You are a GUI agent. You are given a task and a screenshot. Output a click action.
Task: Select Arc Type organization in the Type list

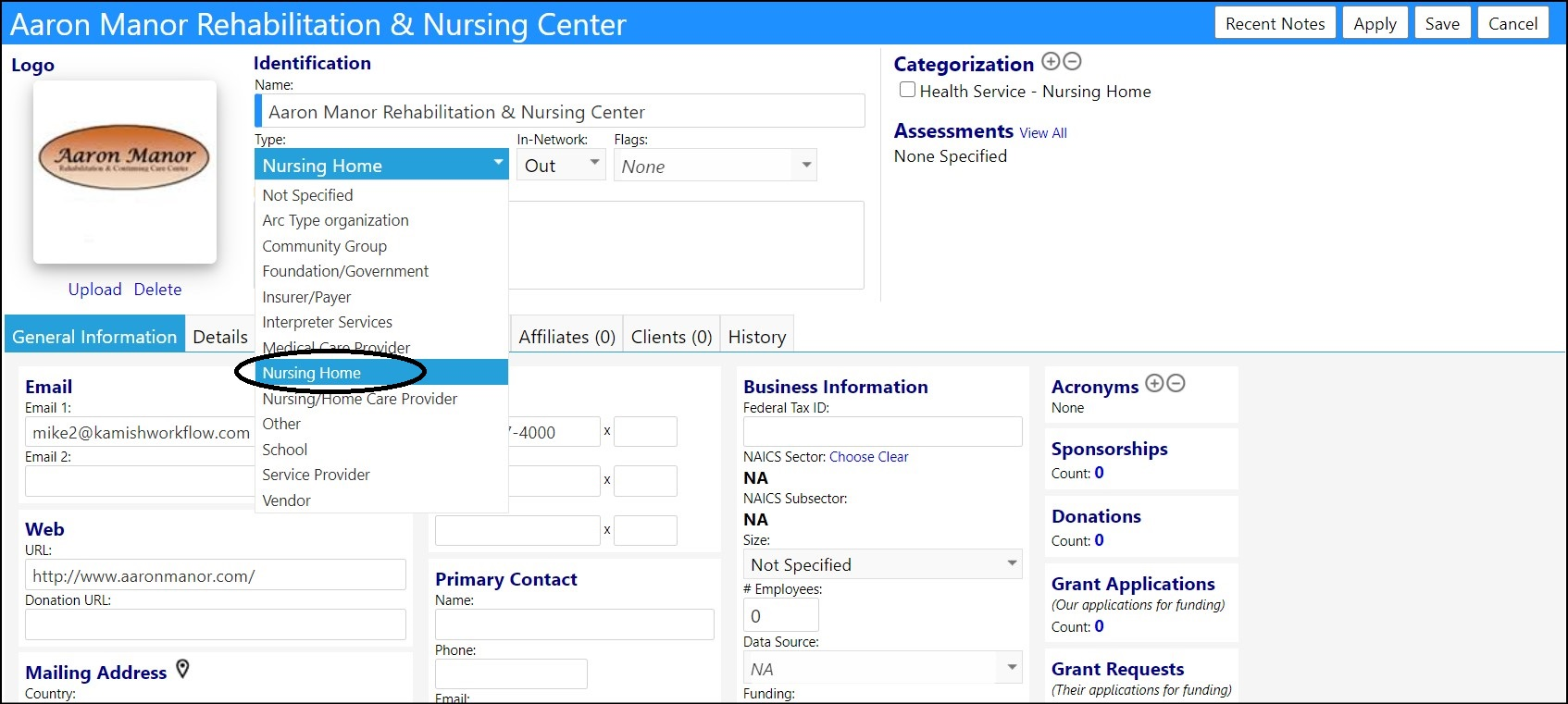(381, 220)
